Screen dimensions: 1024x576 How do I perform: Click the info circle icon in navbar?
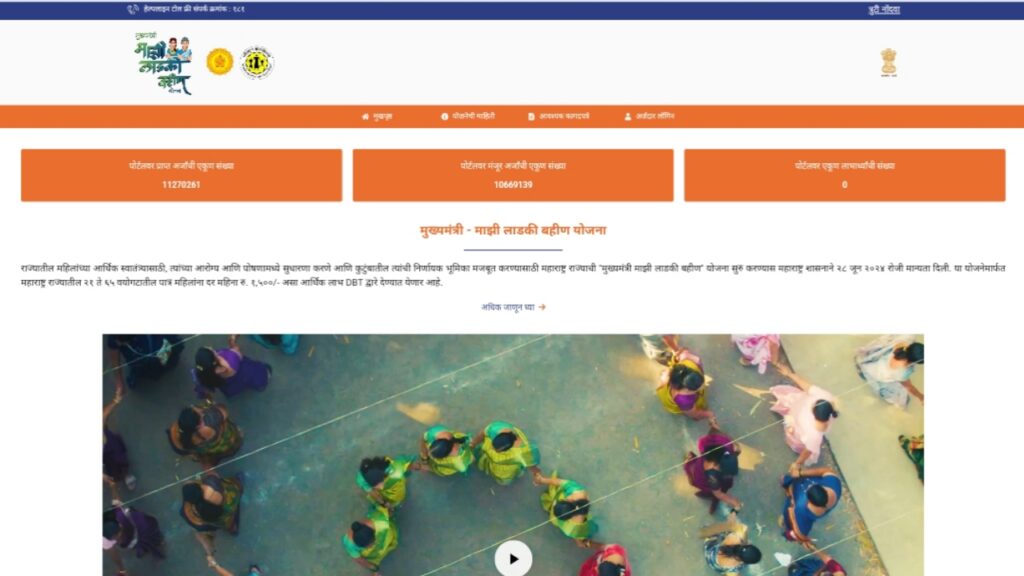click(x=445, y=116)
